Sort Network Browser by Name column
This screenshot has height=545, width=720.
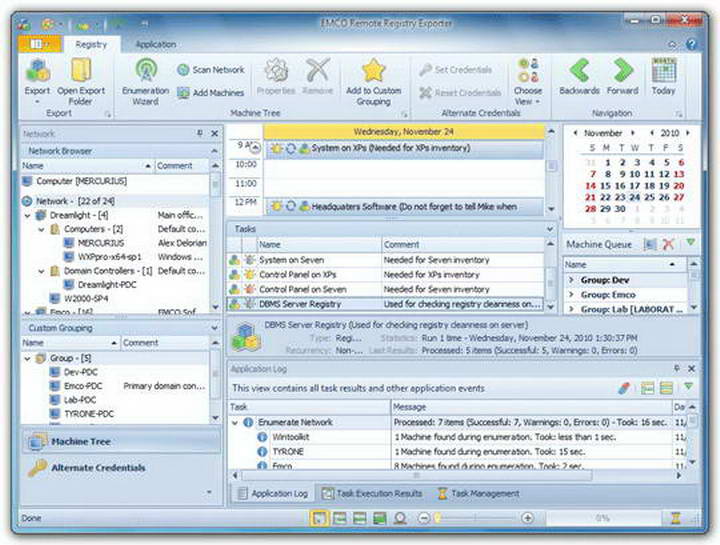click(x=87, y=165)
